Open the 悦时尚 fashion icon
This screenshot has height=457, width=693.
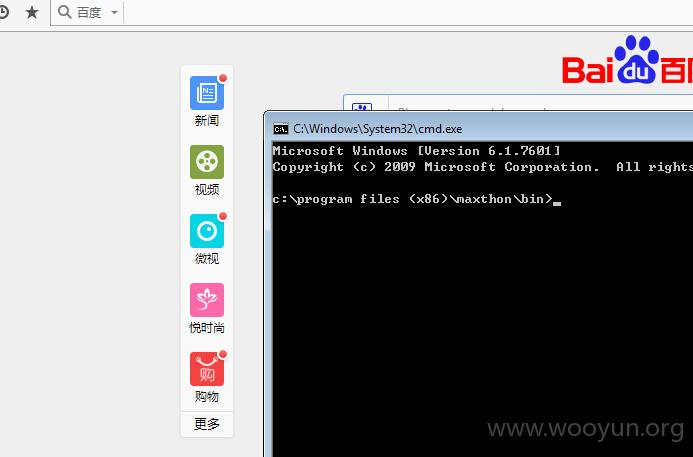click(207, 300)
